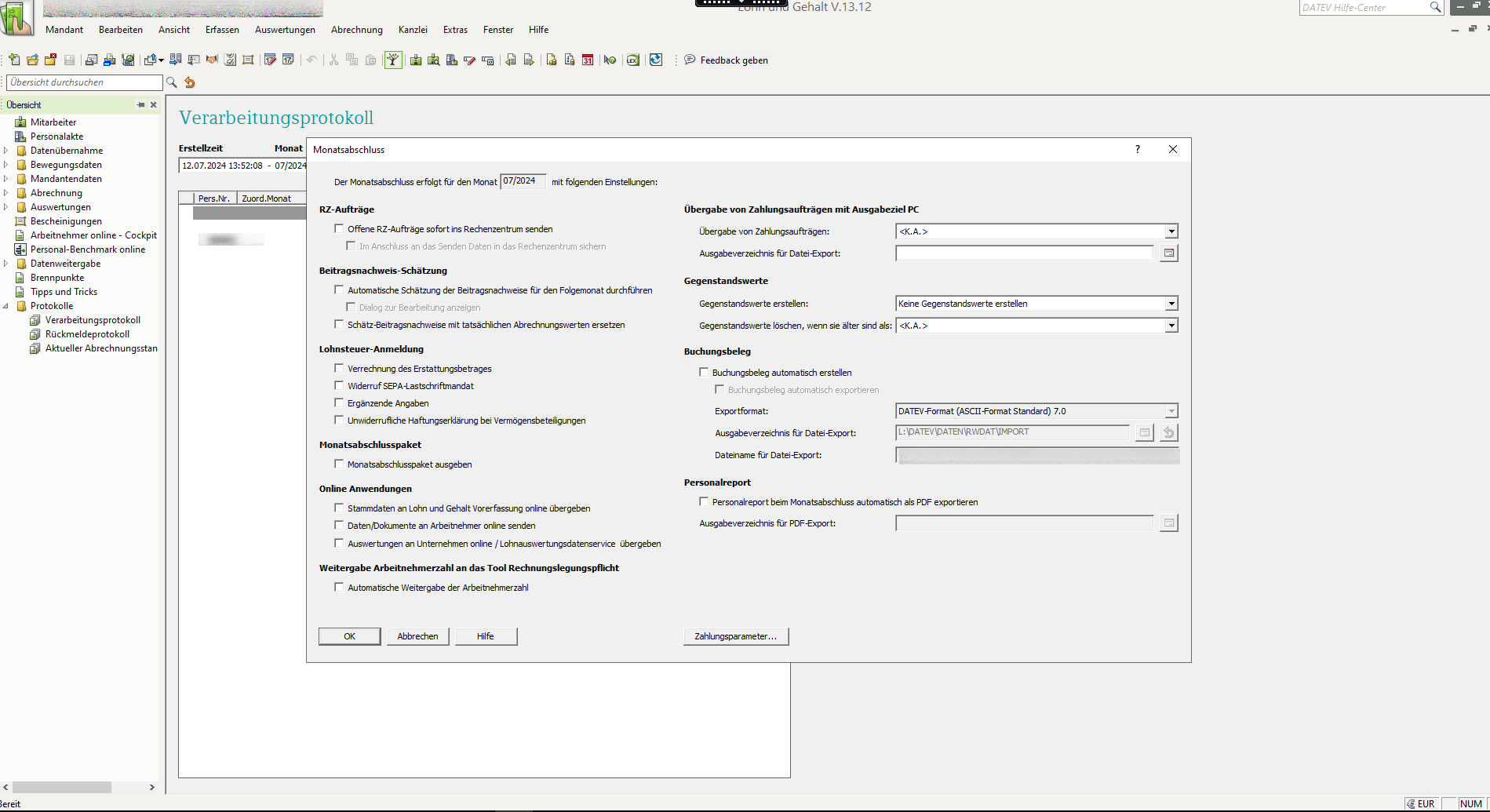Expand the Bewegungsdaten tree folder
Image resolution: width=1490 pixels, height=812 pixels.
pos(6,165)
